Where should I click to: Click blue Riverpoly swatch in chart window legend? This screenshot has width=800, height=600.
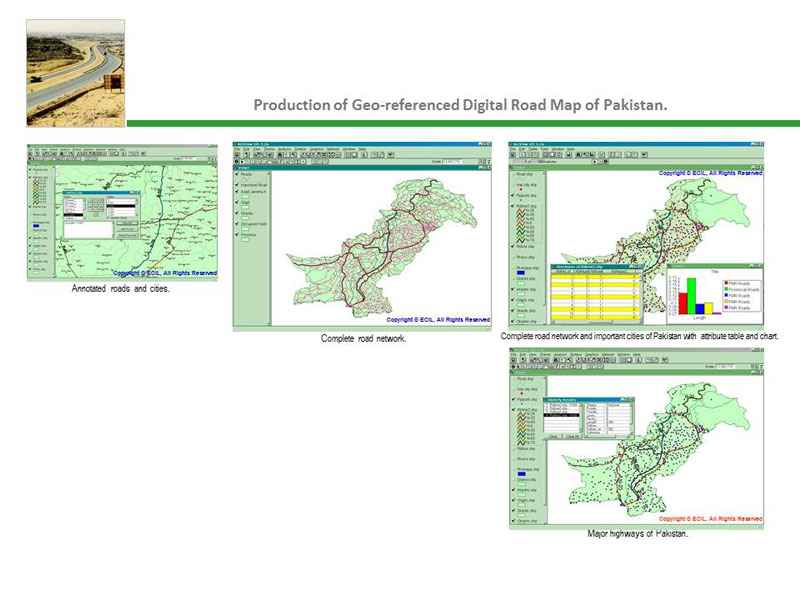(x=521, y=273)
